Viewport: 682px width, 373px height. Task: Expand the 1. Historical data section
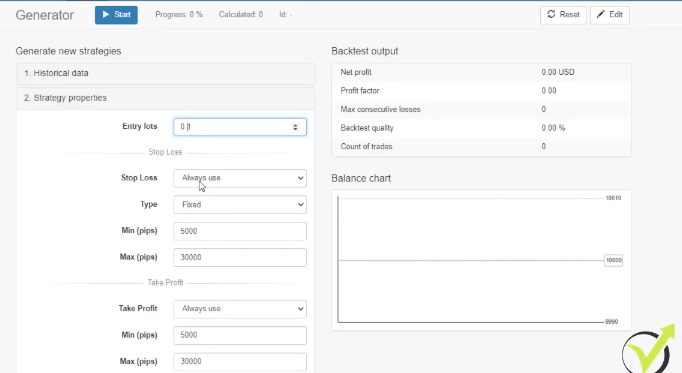(165, 73)
